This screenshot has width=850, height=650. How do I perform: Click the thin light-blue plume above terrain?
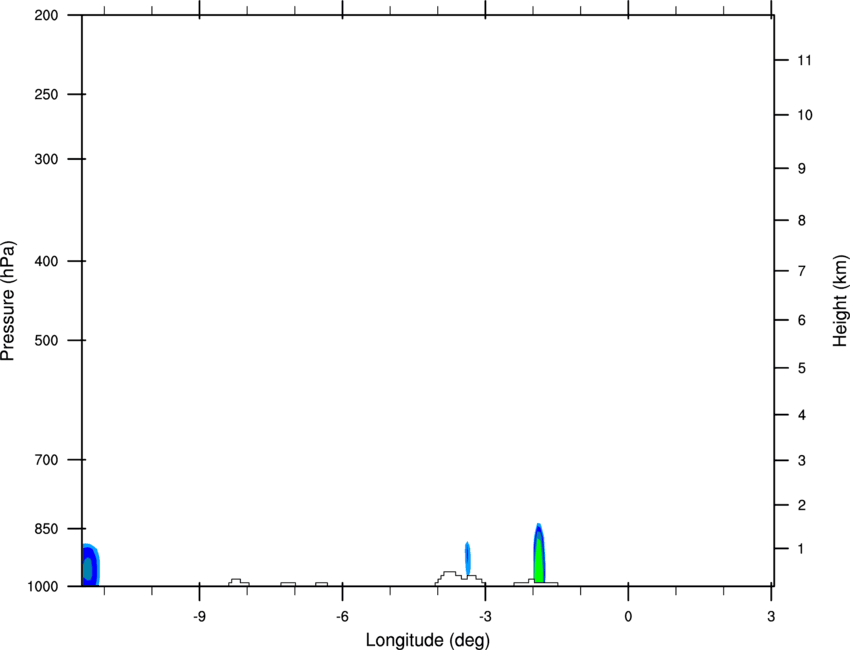(x=467, y=558)
